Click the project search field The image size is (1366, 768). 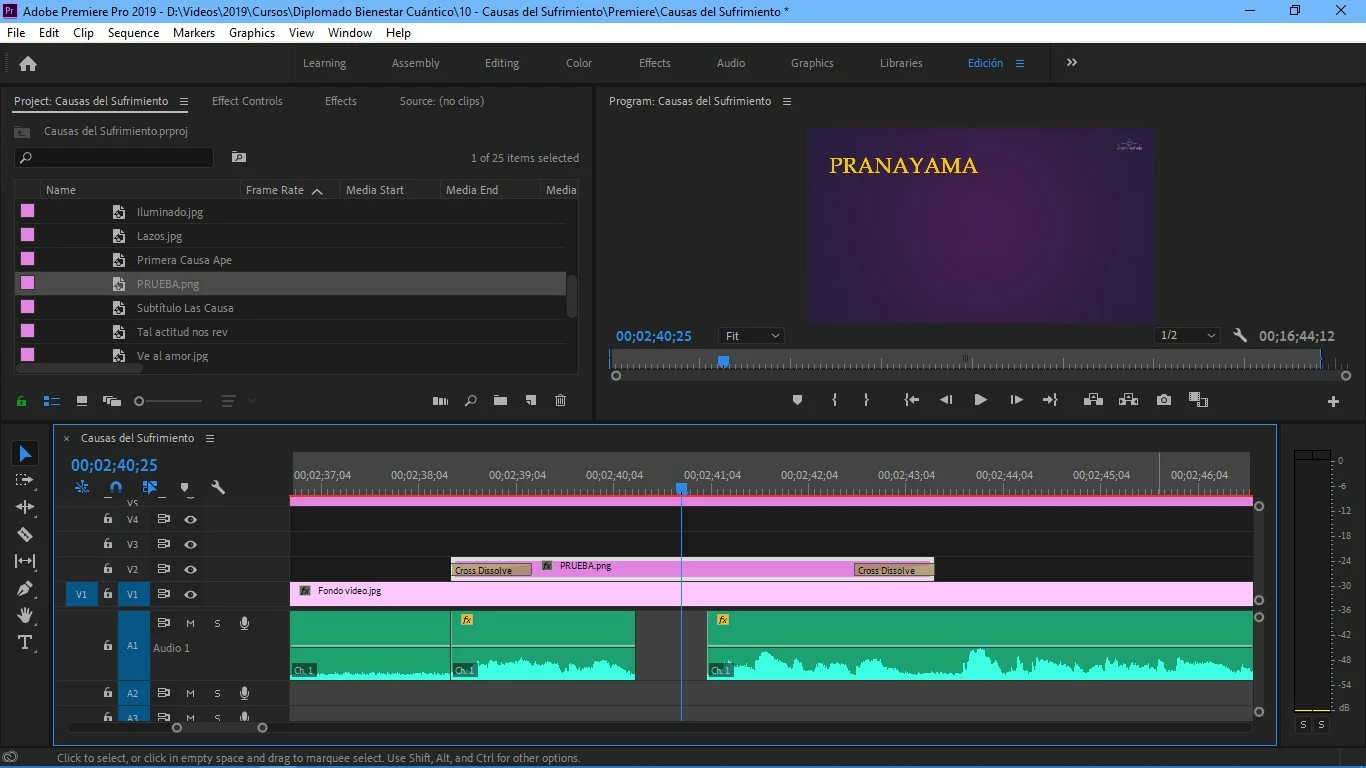(114, 158)
